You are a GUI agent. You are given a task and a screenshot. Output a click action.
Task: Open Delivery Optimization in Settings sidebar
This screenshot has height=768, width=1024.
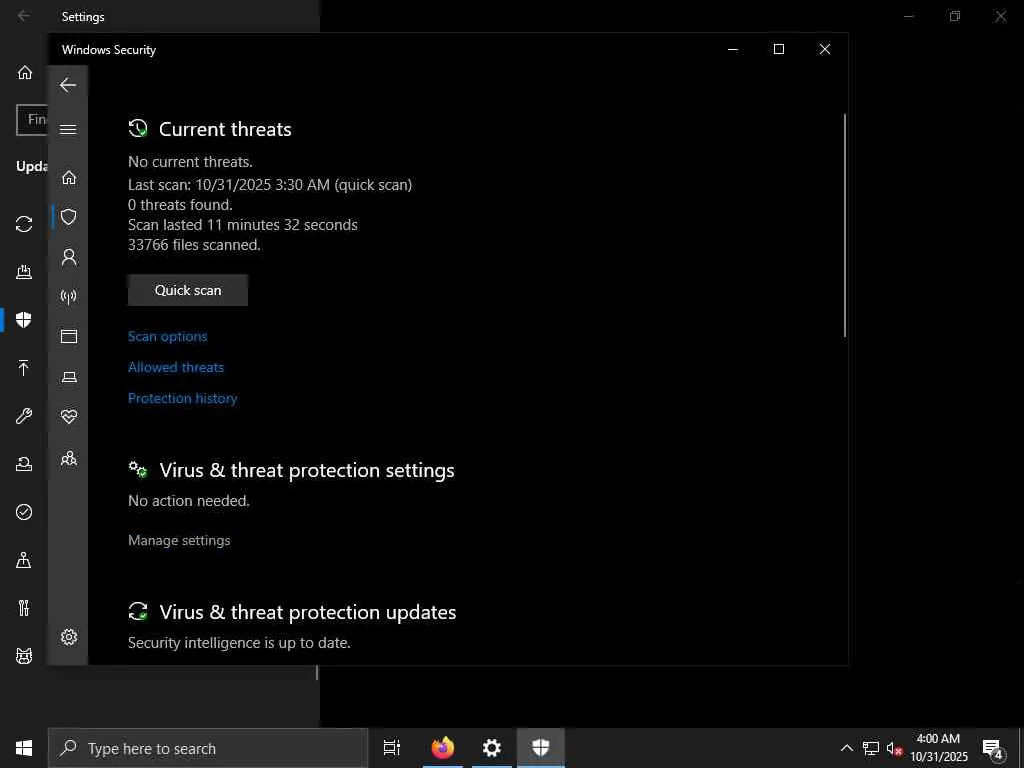click(24, 272)
